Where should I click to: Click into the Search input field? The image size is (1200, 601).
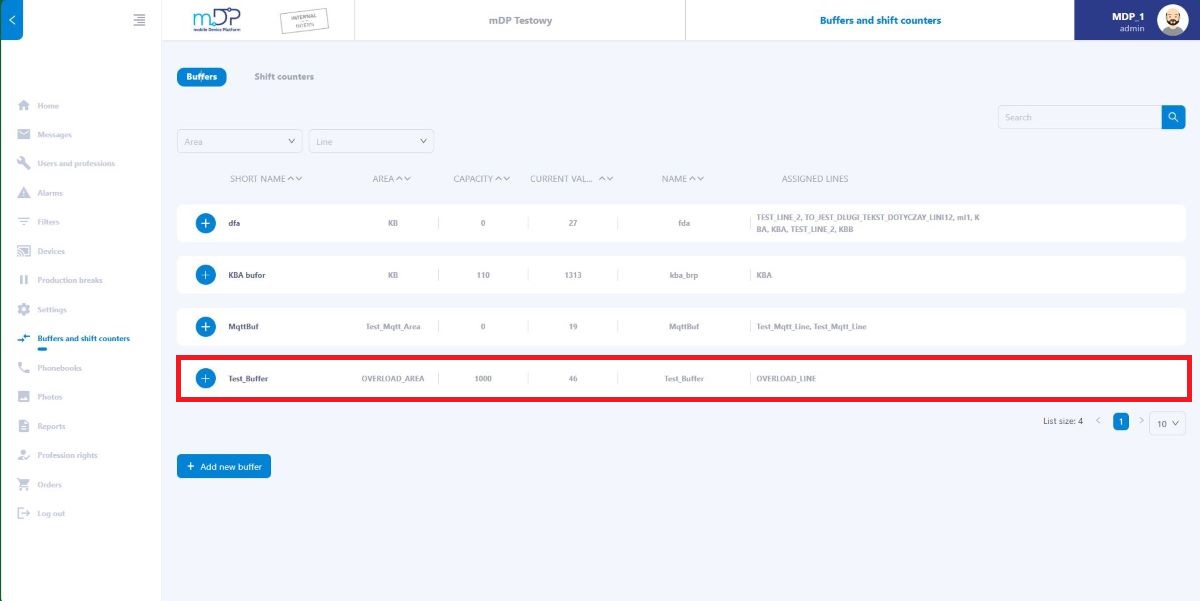(1079, 117)
